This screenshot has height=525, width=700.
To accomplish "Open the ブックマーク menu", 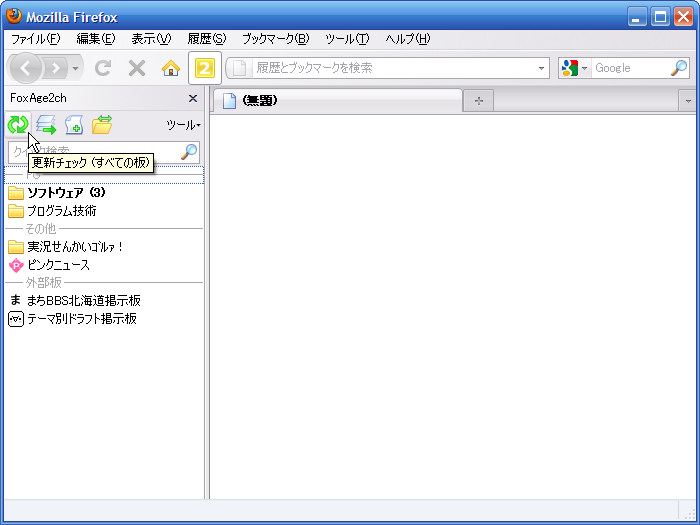I will pos(275,39).
